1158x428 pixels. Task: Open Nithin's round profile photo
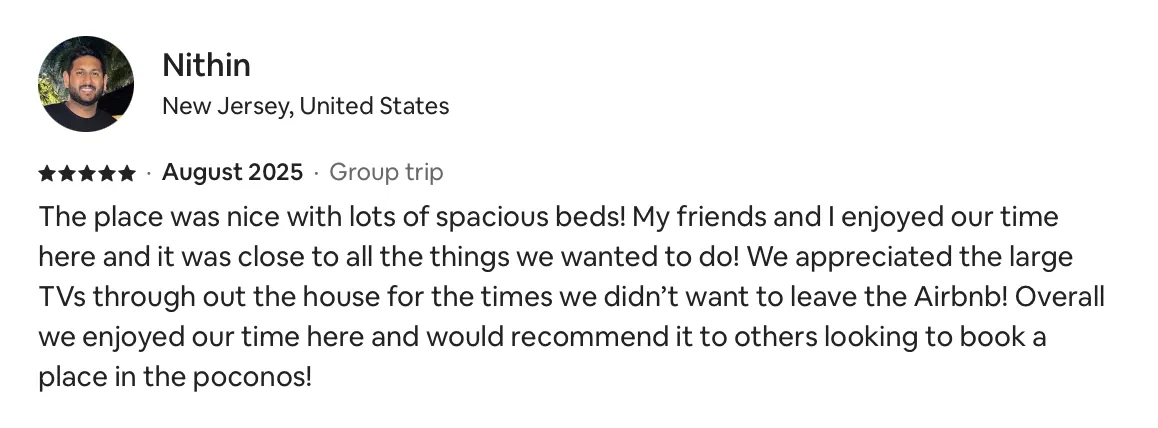point(86,83)
